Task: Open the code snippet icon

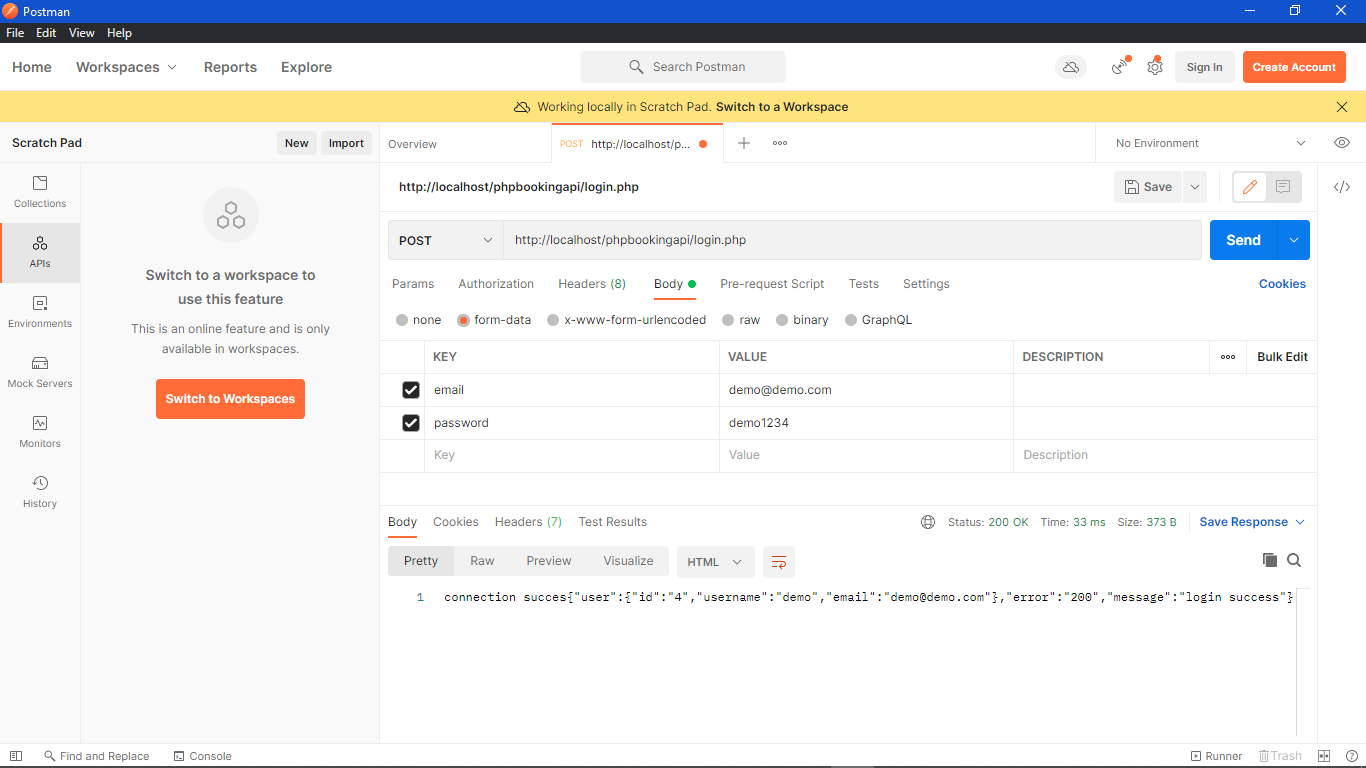Action: pyautogui.click(x=1342, y=187)
